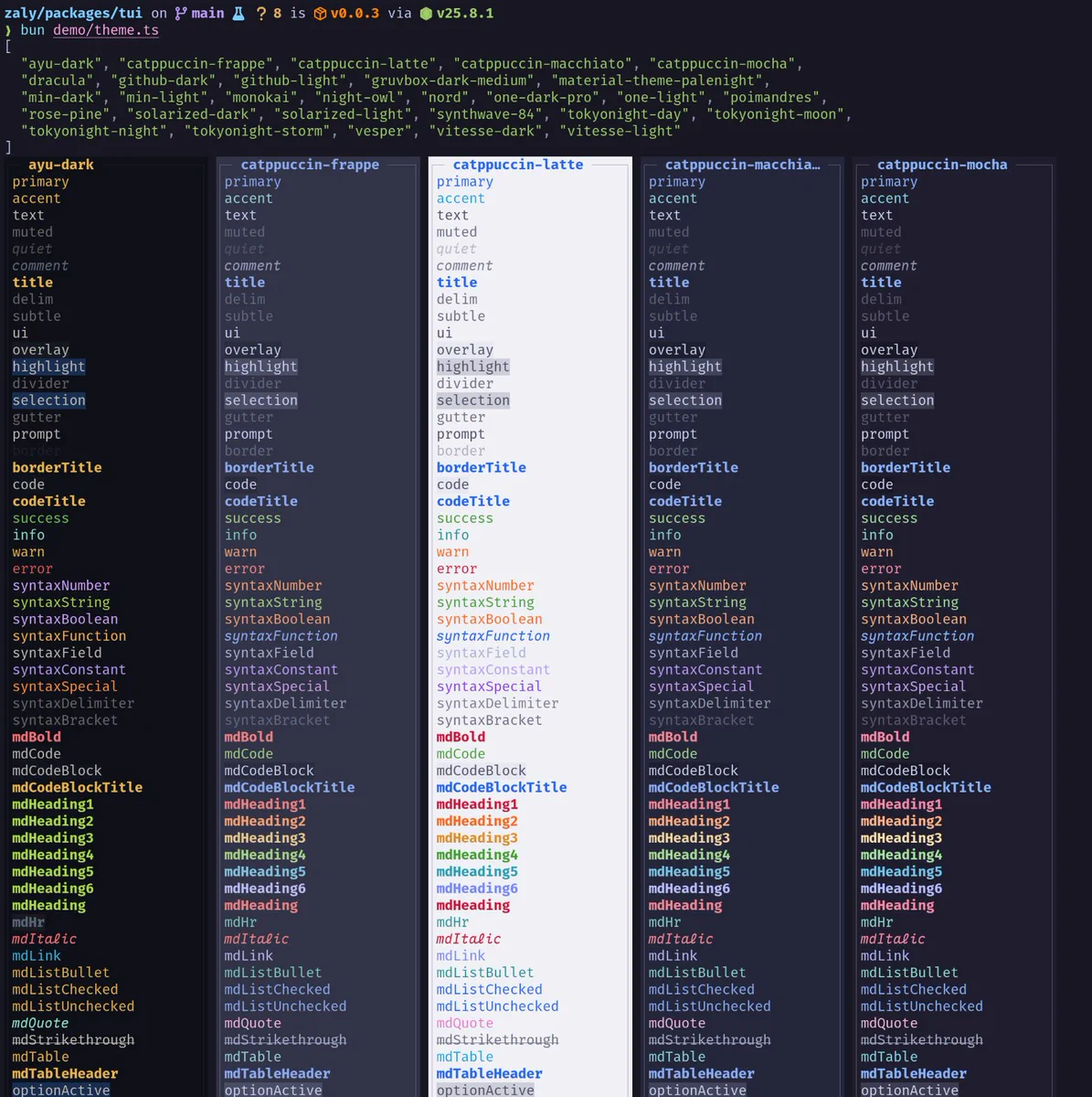Click the prompt arrow before bun

tap(8, 30)
